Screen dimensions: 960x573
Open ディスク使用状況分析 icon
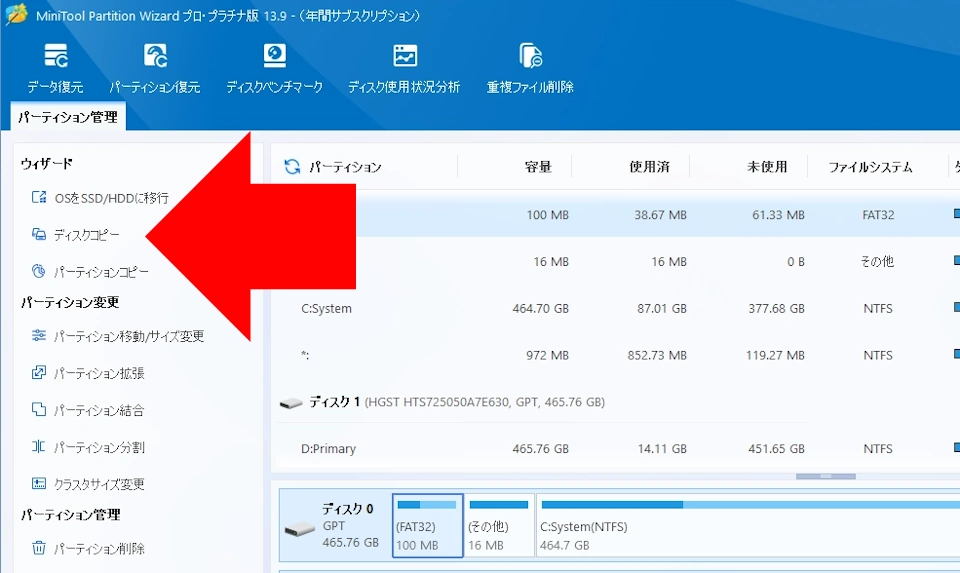click(405, 56)
